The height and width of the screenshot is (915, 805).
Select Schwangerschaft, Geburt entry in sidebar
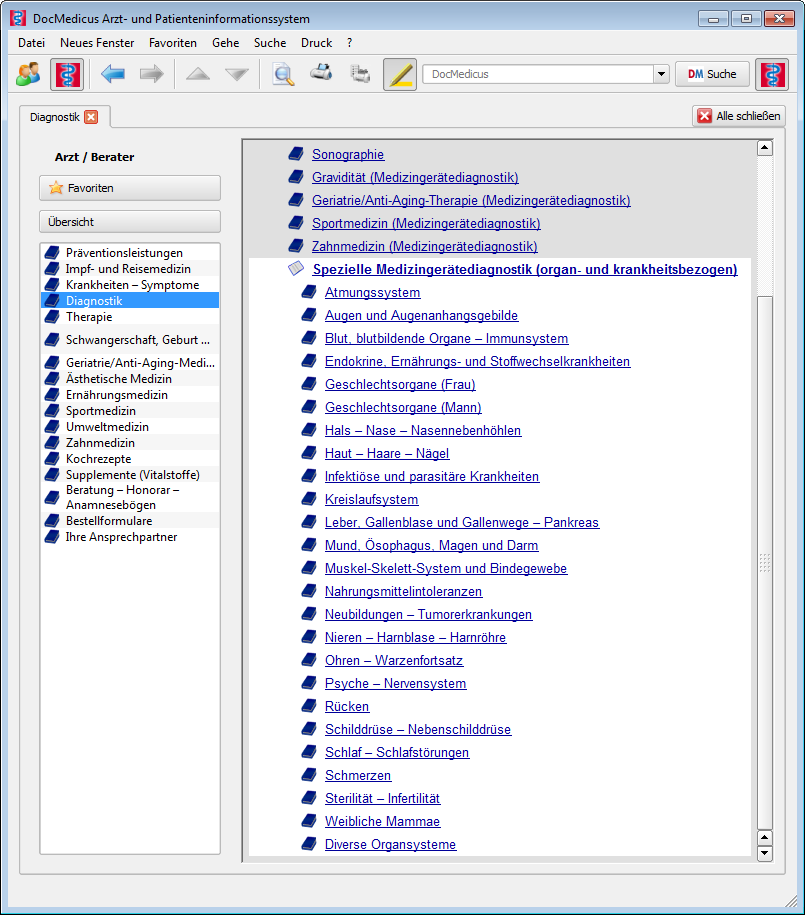[x=130, y=340]
